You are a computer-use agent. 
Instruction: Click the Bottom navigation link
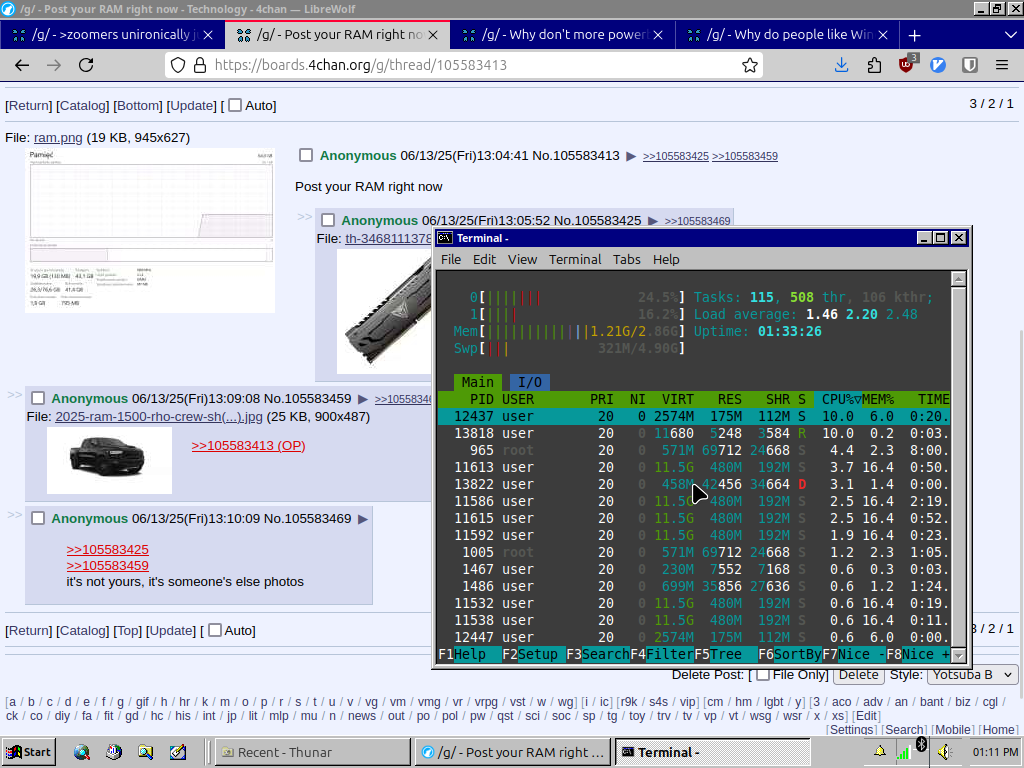click(x=137, y=106)
